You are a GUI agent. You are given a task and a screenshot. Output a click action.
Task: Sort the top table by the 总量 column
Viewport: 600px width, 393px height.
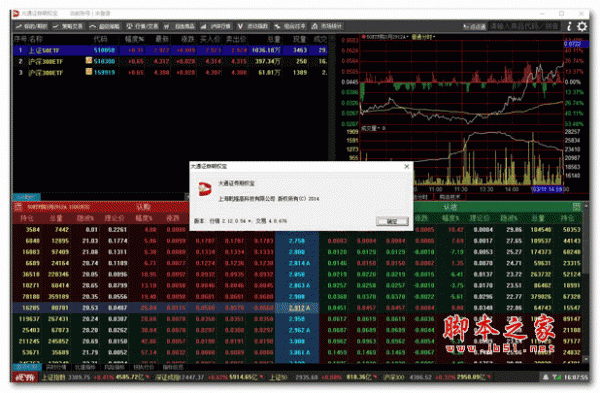(x=274, y=39)
